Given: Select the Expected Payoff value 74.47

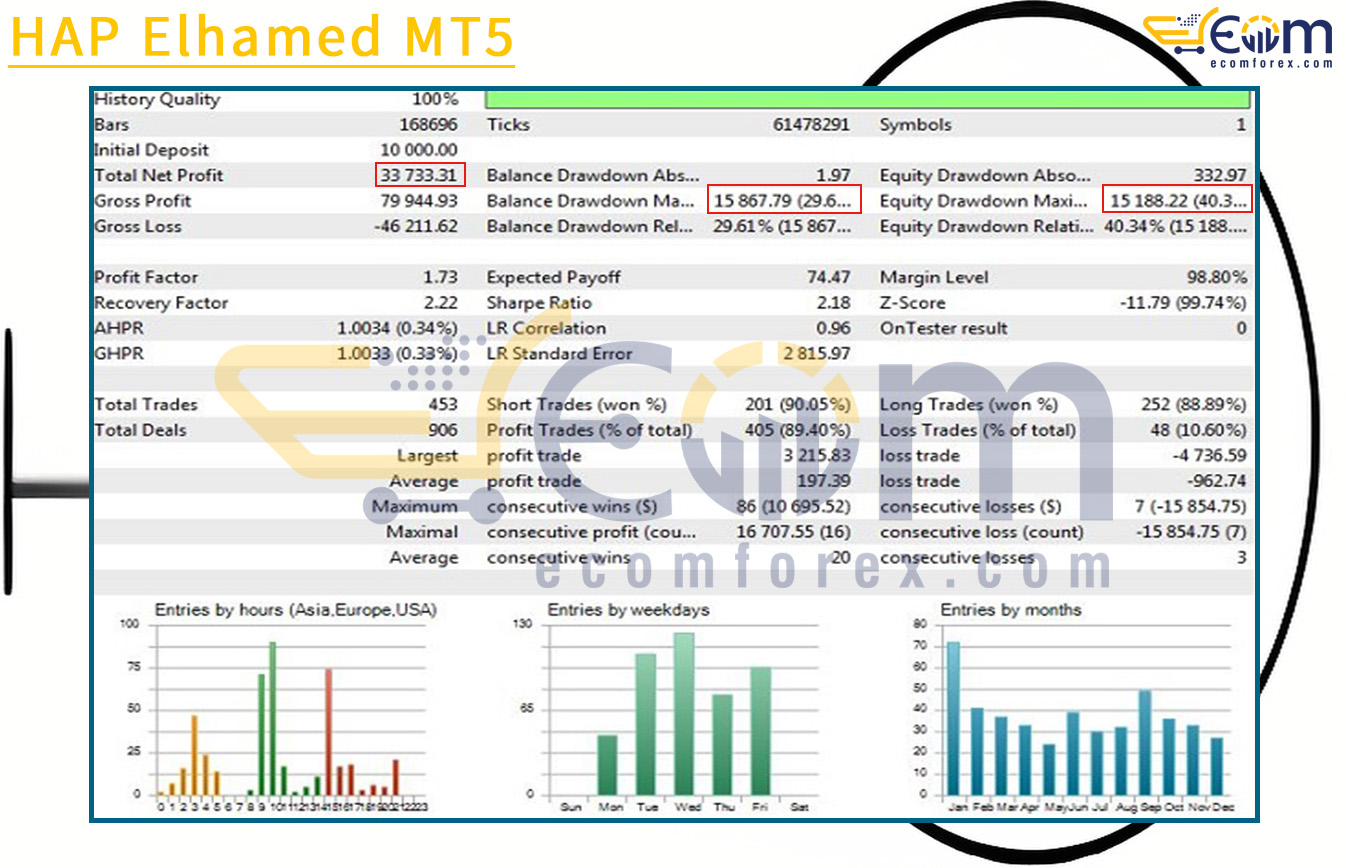Looking at the screenshot, I should point(829,277).
